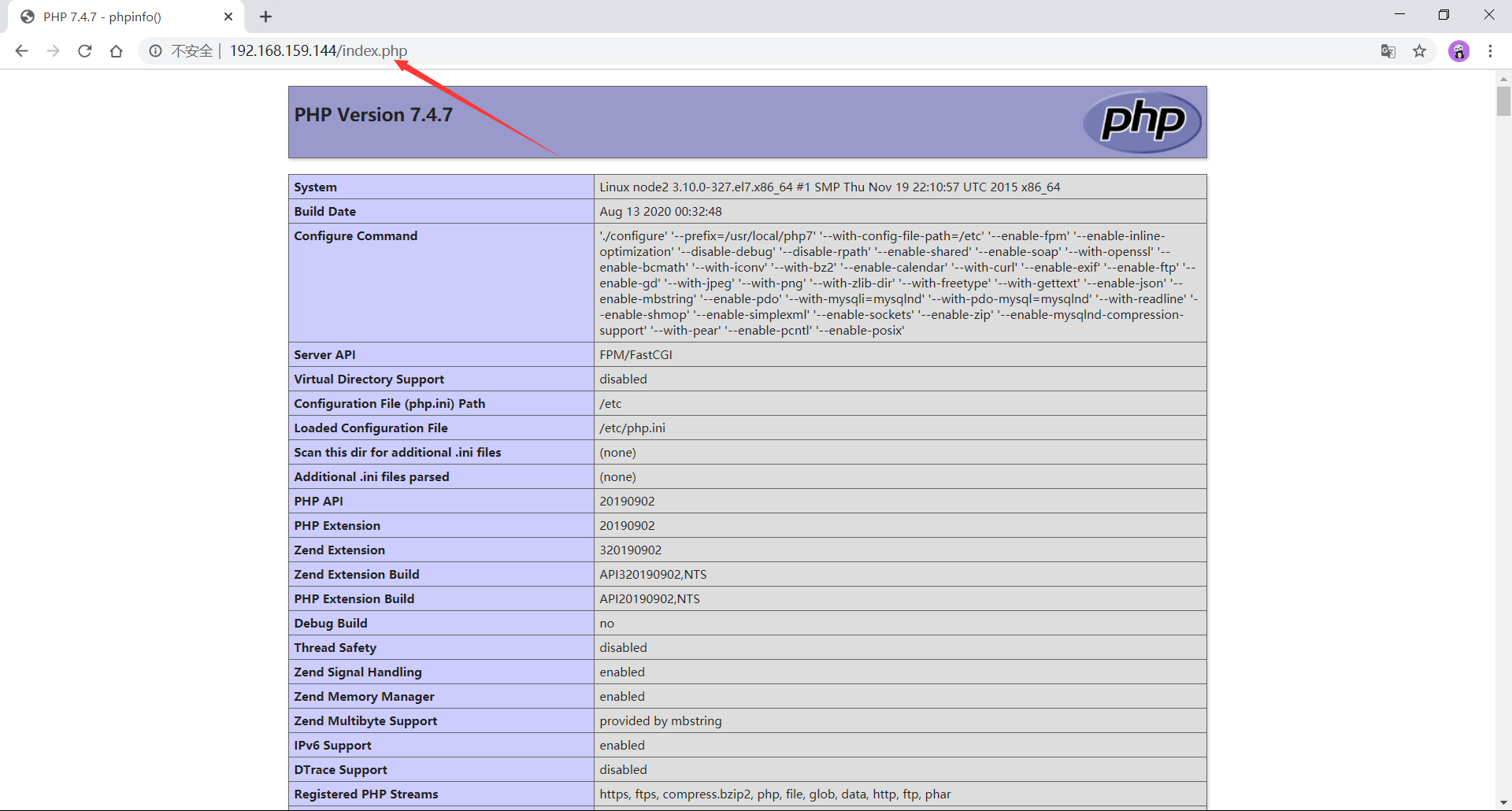Click the 320190902 value
The width and height of the screenshot is (1512, 811).
(x=630, y=550)
